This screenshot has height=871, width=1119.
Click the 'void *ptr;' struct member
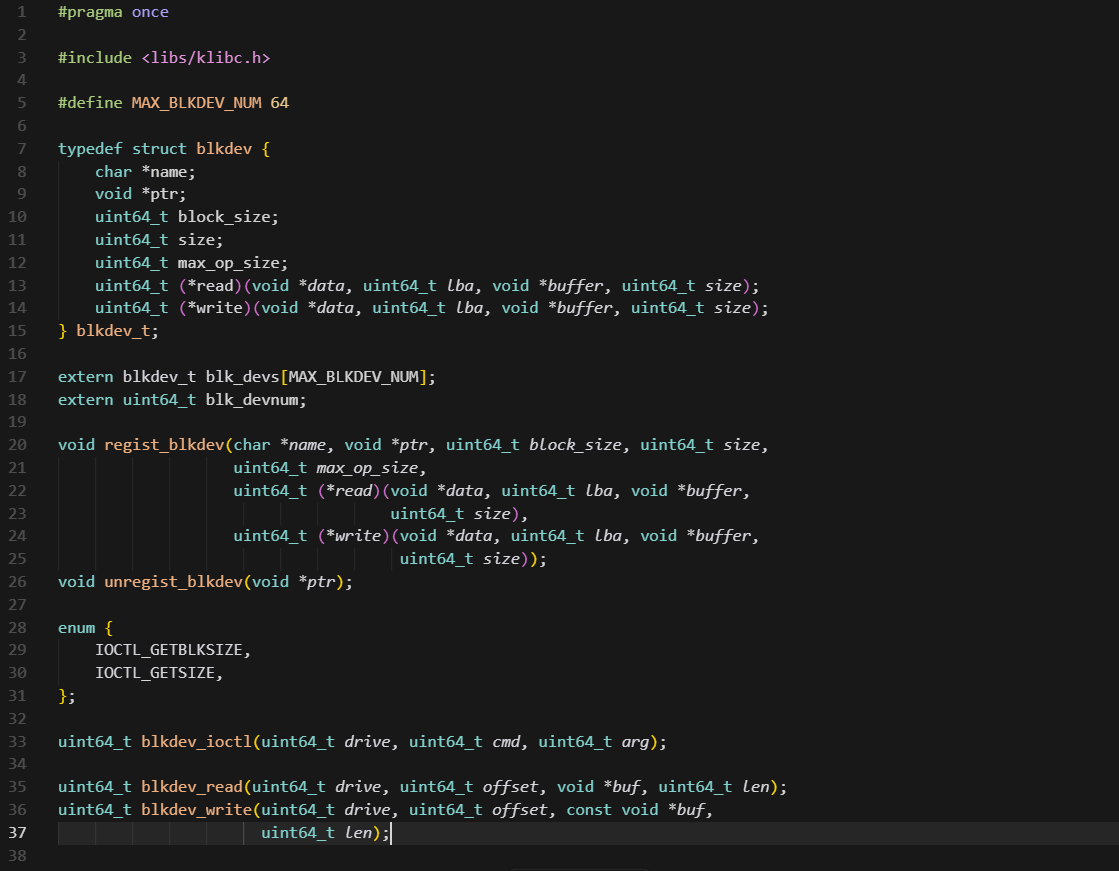click(x=141, y=194)
